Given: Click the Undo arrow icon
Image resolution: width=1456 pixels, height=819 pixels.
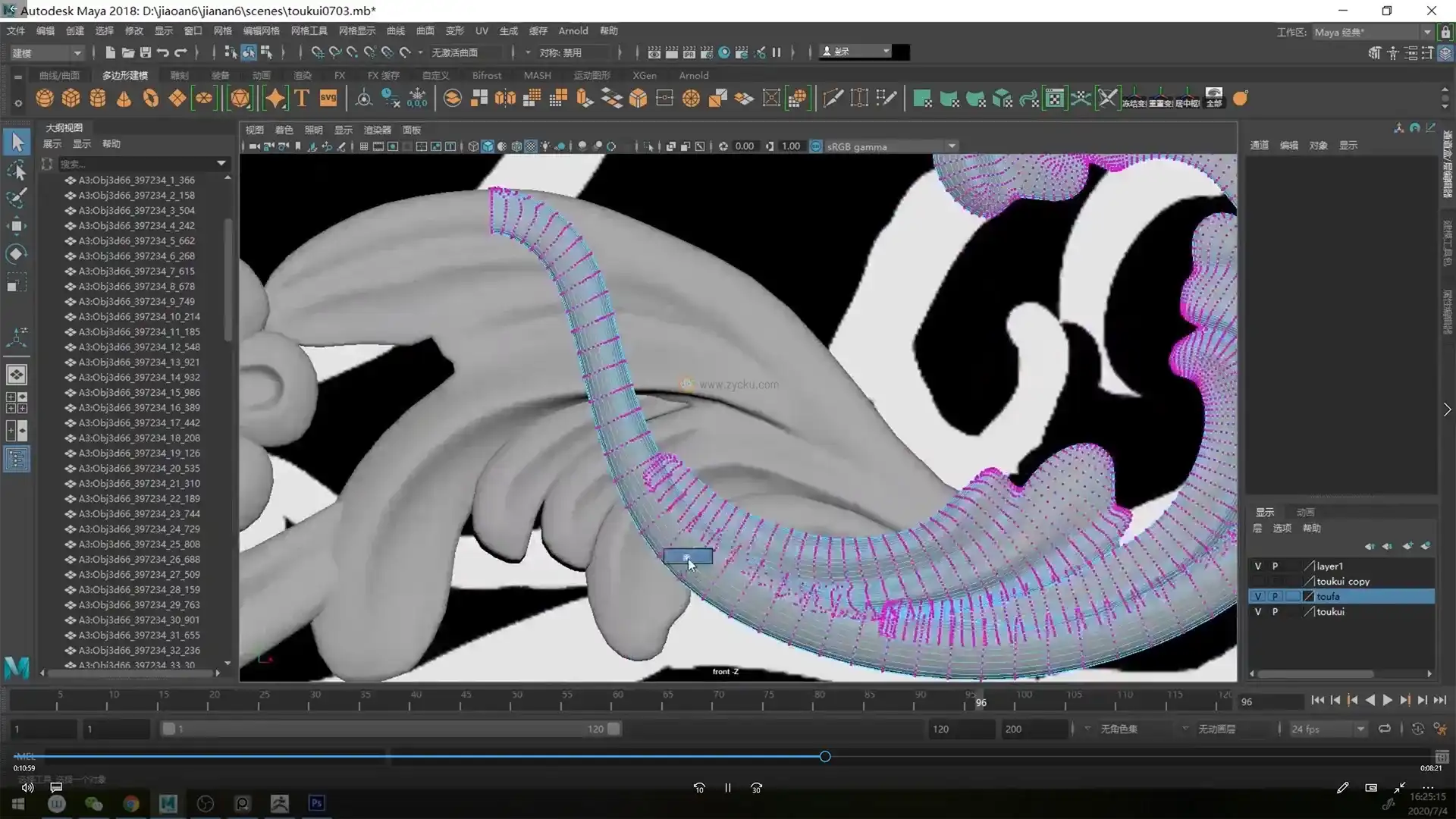Looking at the screenshot, I should pos(163,52).
